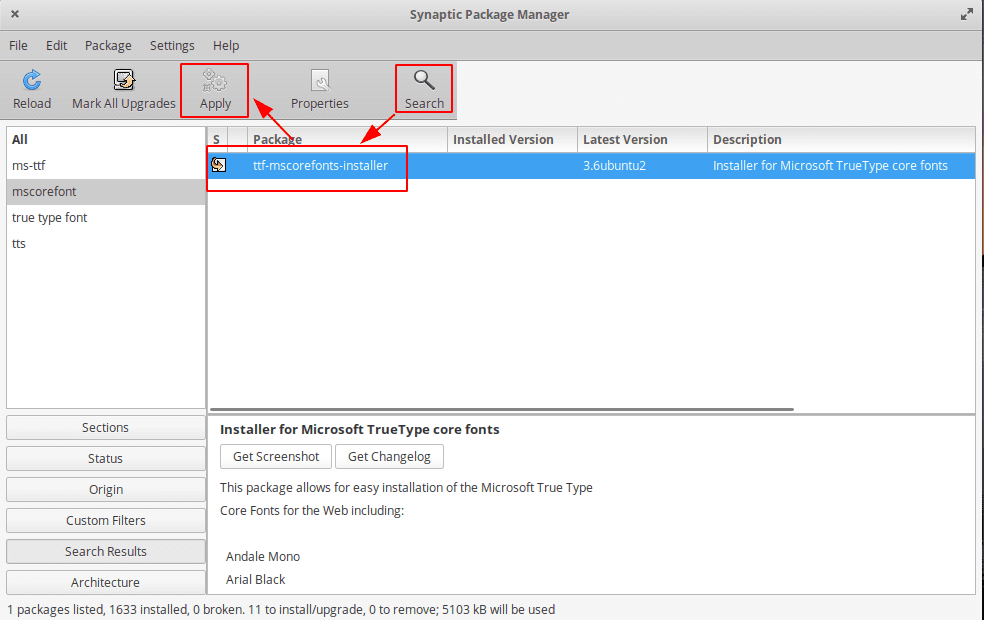This screenshot has height=620, width=984.
Task: Click the Get Changelog button
Action: pyautogui.click(x=389, y=456)
